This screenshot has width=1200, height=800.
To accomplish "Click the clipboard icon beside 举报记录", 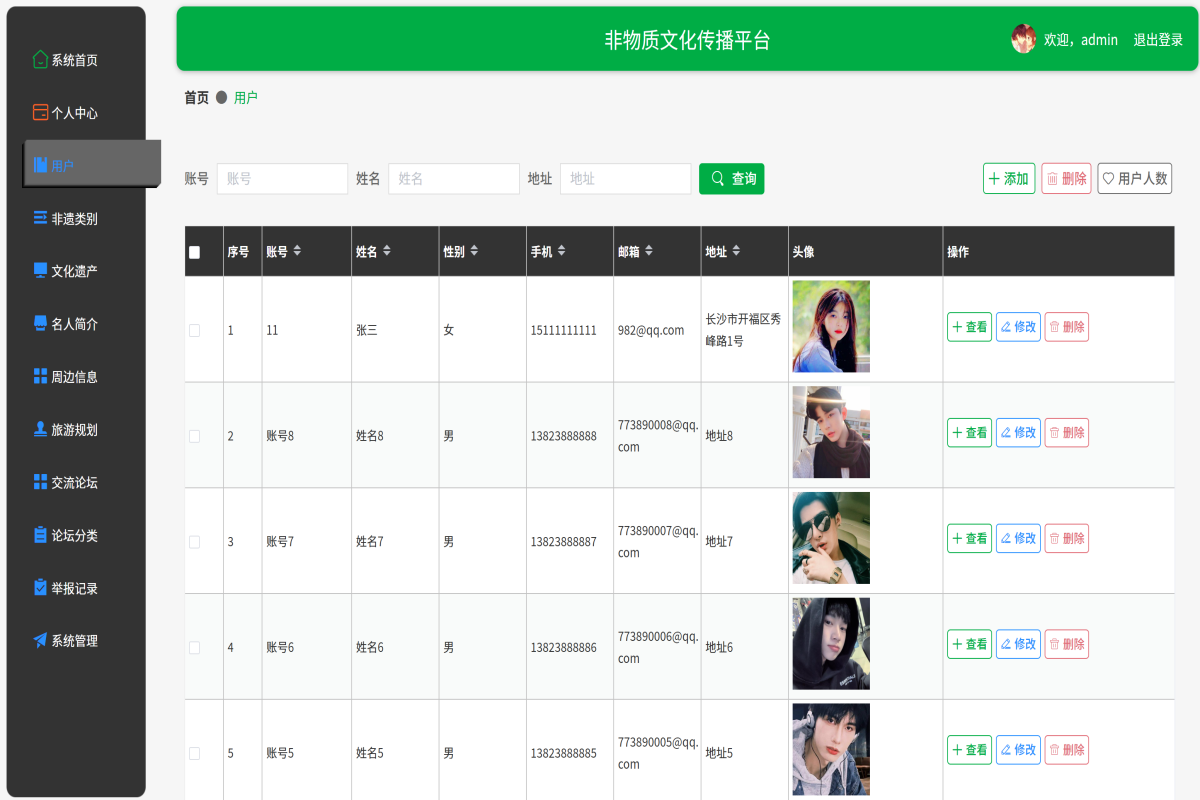I will (40, 587).
